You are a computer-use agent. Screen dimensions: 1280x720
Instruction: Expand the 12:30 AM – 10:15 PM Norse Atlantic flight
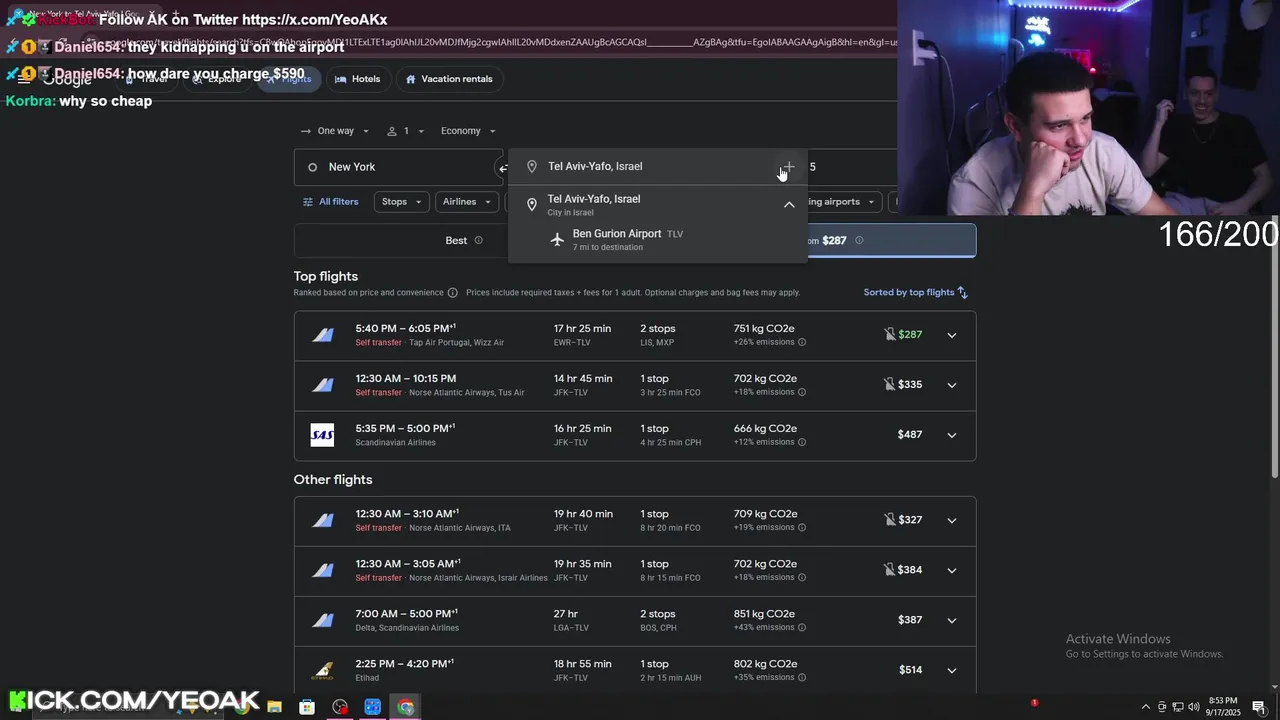951,385
